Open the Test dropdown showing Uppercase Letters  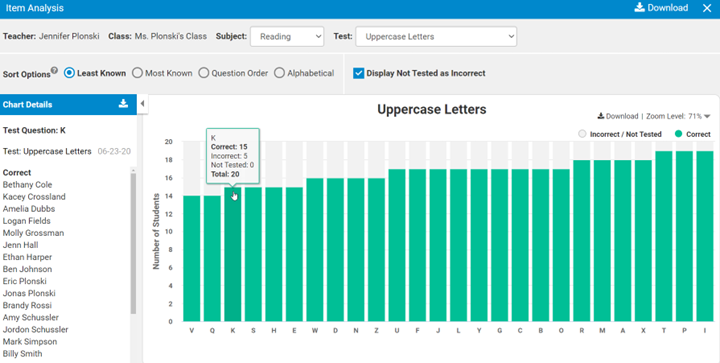[x=436, y=37]
